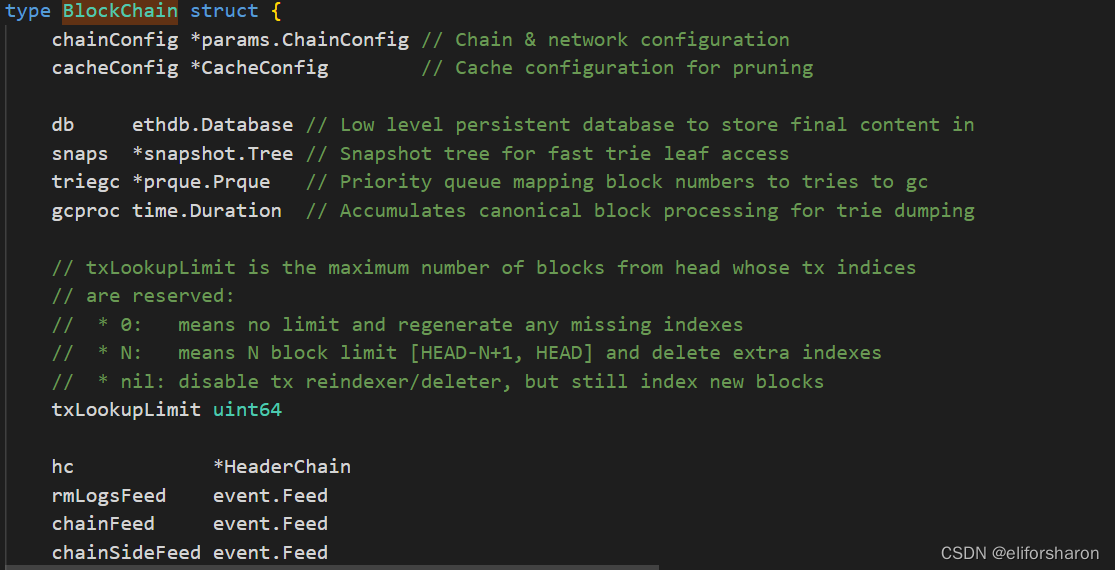The image size is (1115, 570).
Task: Click the rmLogsFeed field name
Action: pos(109,495)
